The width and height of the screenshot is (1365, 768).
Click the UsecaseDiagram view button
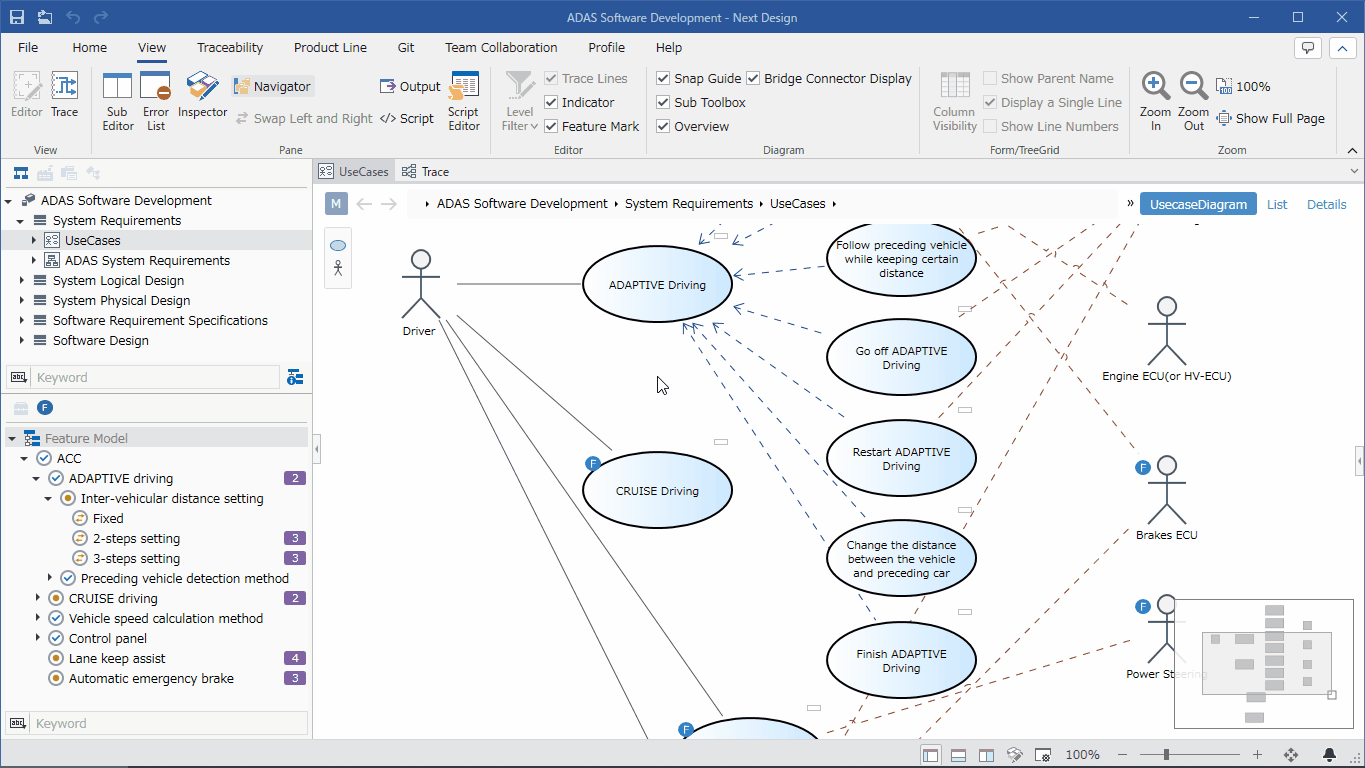[x=1199, y=204]
